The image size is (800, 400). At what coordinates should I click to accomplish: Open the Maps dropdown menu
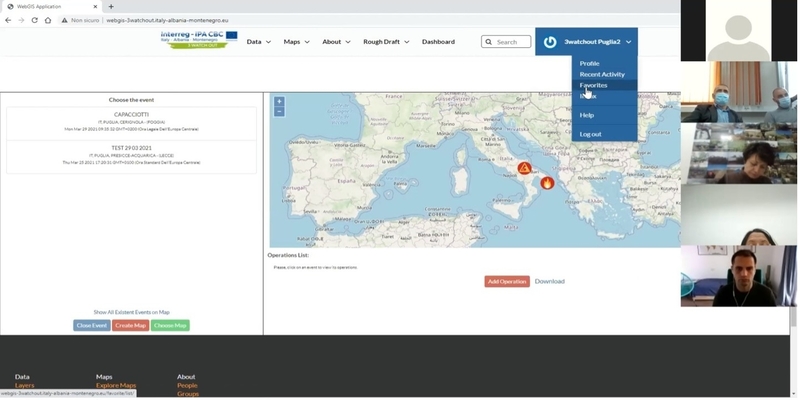tap(296, 42)
